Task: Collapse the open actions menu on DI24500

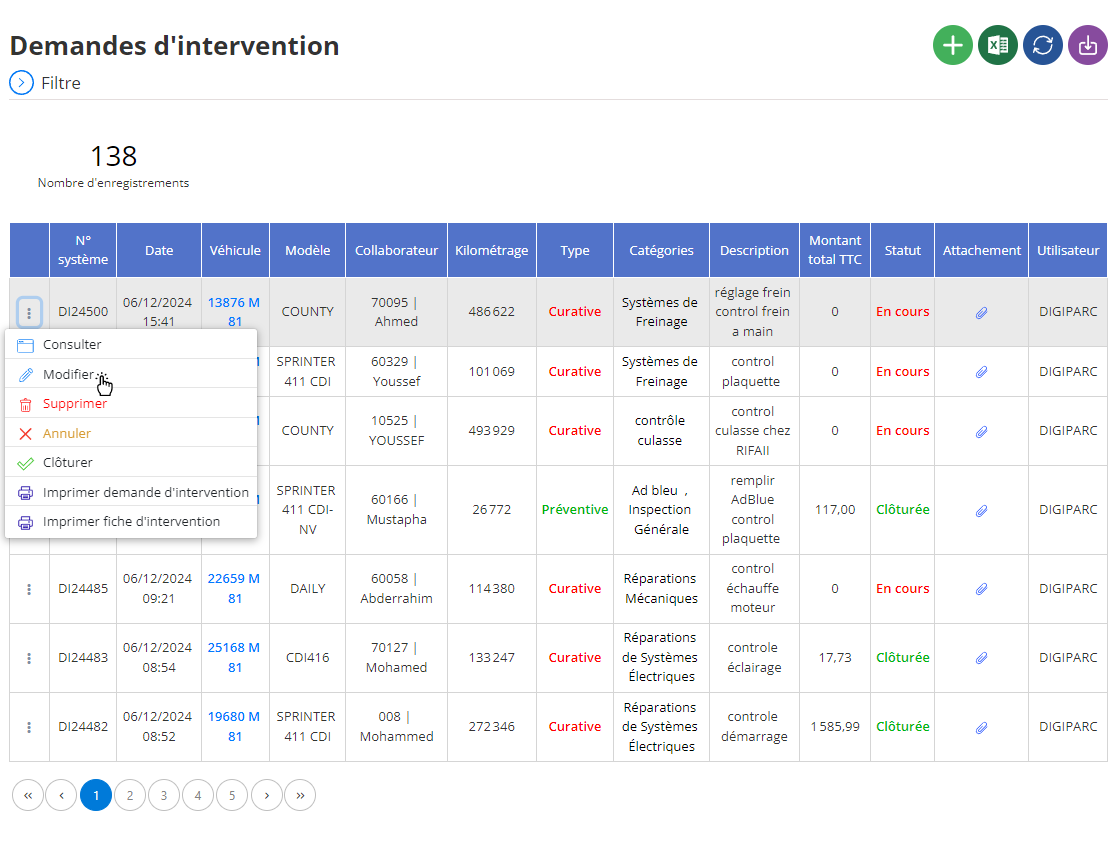Action: click(x=29, y=313)
